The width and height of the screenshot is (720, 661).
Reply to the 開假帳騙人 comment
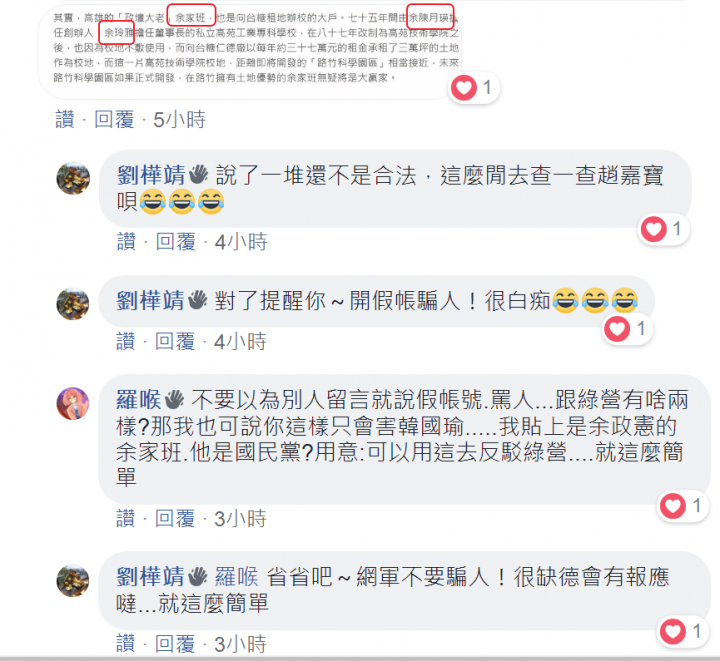[175, 342]
